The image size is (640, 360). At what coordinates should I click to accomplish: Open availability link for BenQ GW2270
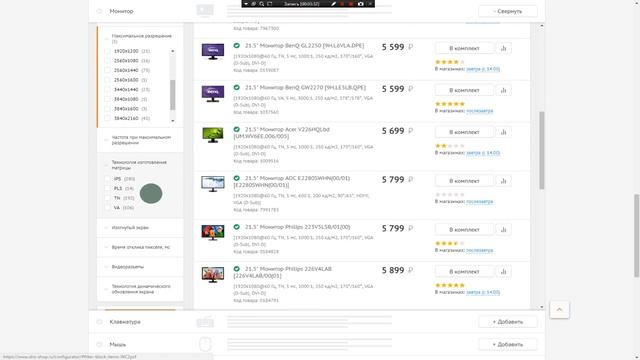click(480, 111)
